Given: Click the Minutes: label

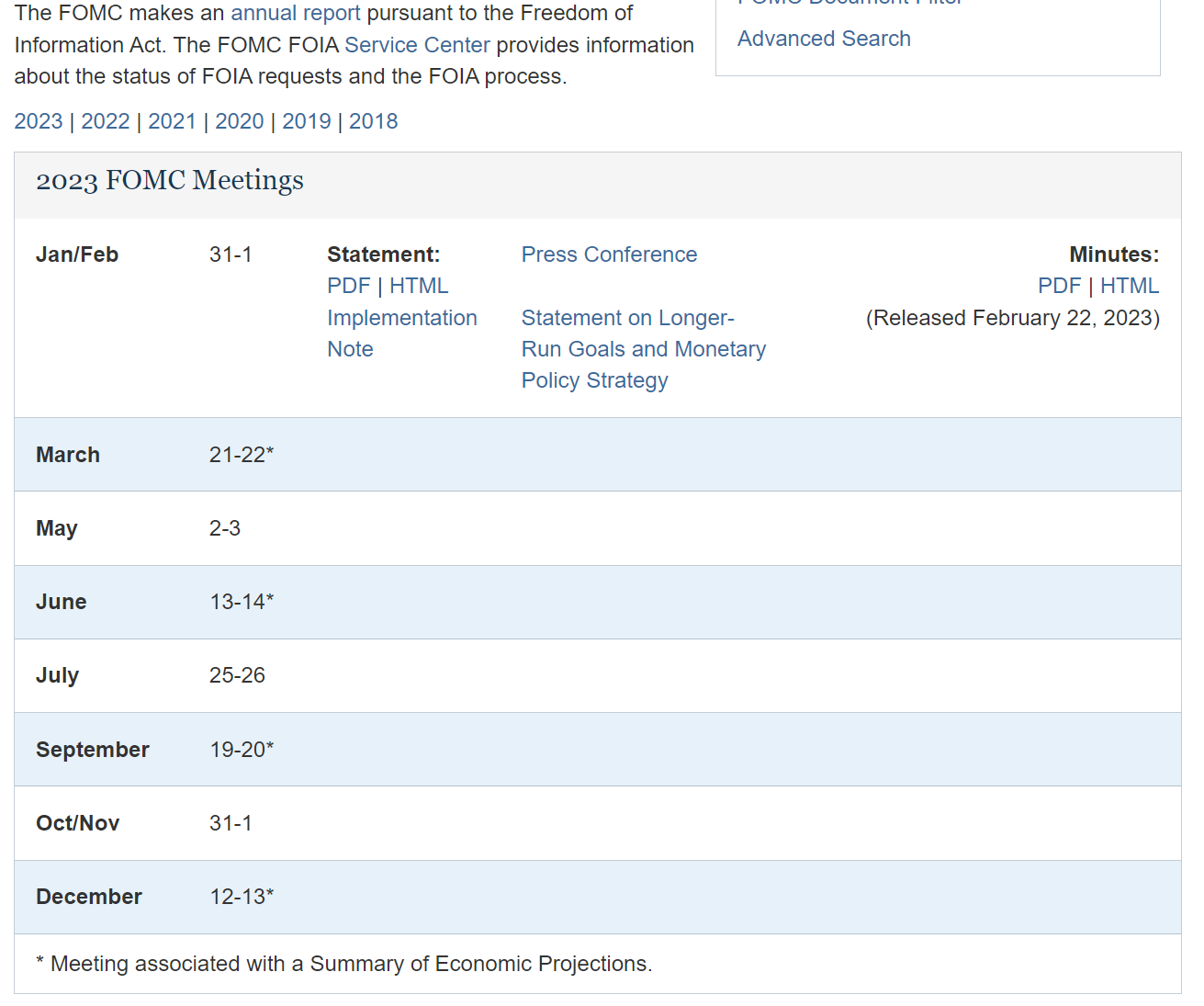Looking at the screenshot, I should pos(1114,254).
